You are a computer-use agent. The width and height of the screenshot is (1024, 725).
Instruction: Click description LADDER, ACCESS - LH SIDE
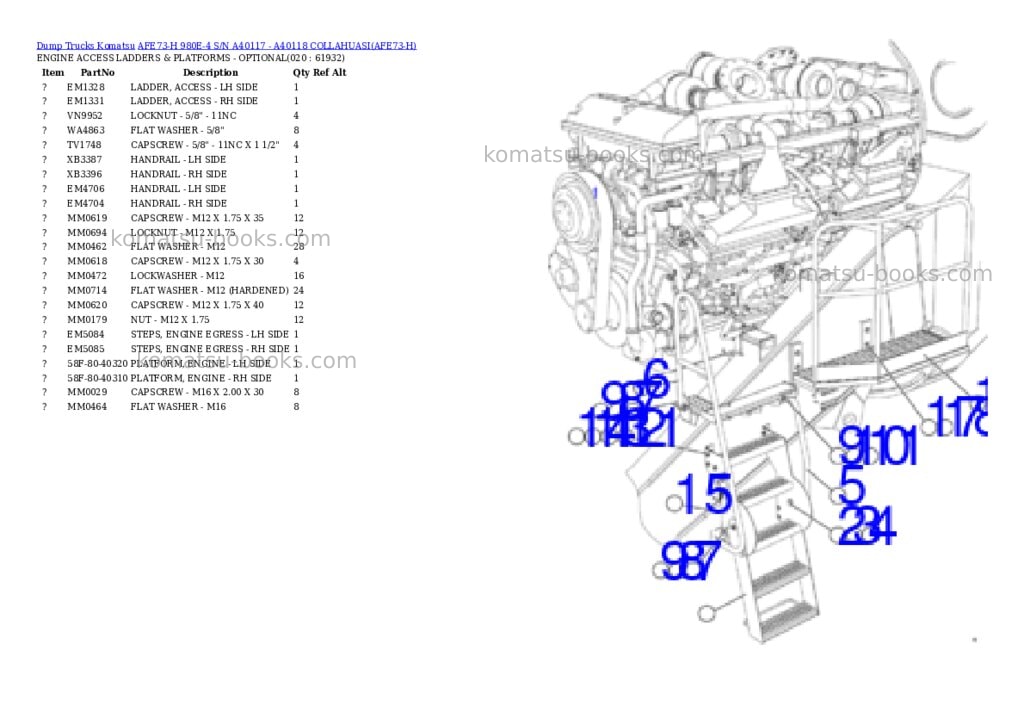pos(194,87)
